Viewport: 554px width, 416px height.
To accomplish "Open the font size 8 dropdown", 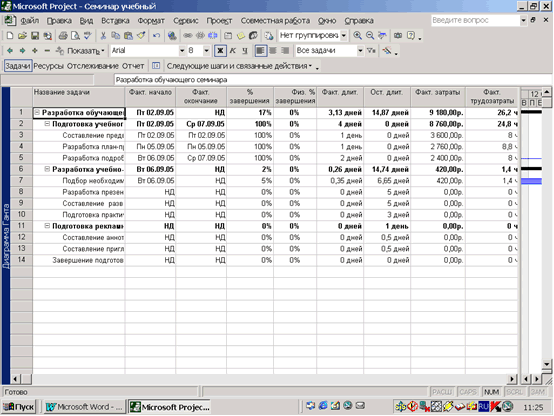I will coord(206,51).
